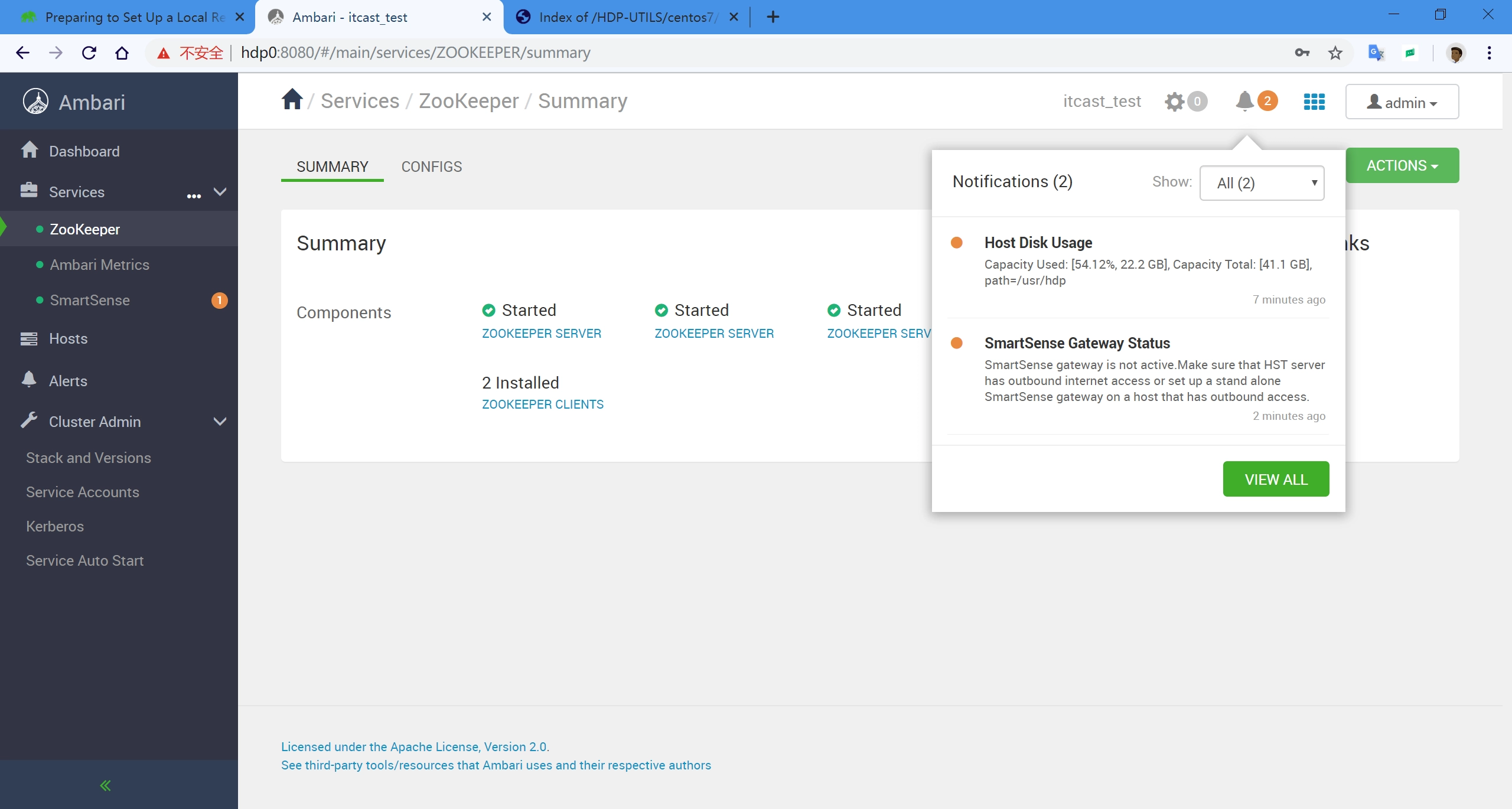Open Ambari Metrics service
This screenshot has height=809, width=1512.
[99, 265]
